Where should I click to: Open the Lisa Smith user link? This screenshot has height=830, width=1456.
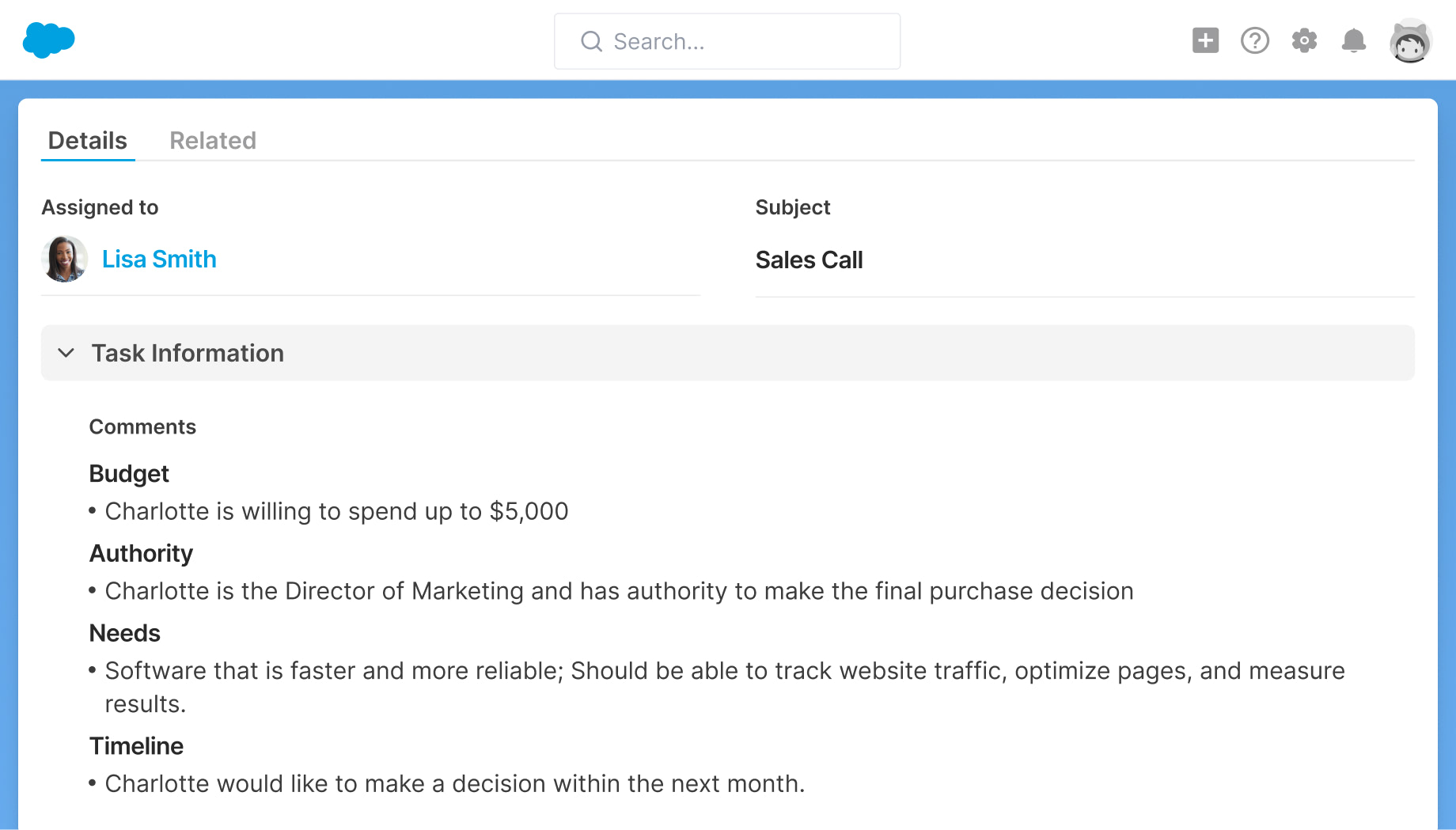(159, 260)
